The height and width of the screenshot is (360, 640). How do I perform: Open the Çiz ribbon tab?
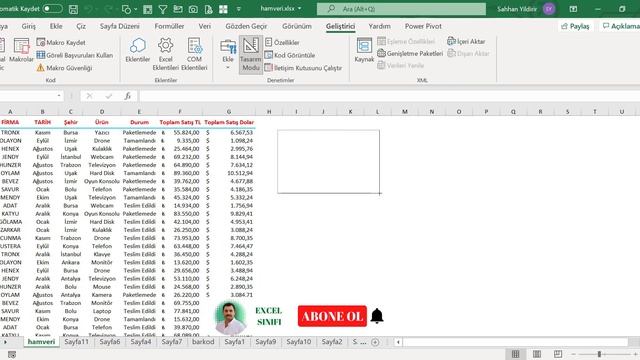point(81,26)
